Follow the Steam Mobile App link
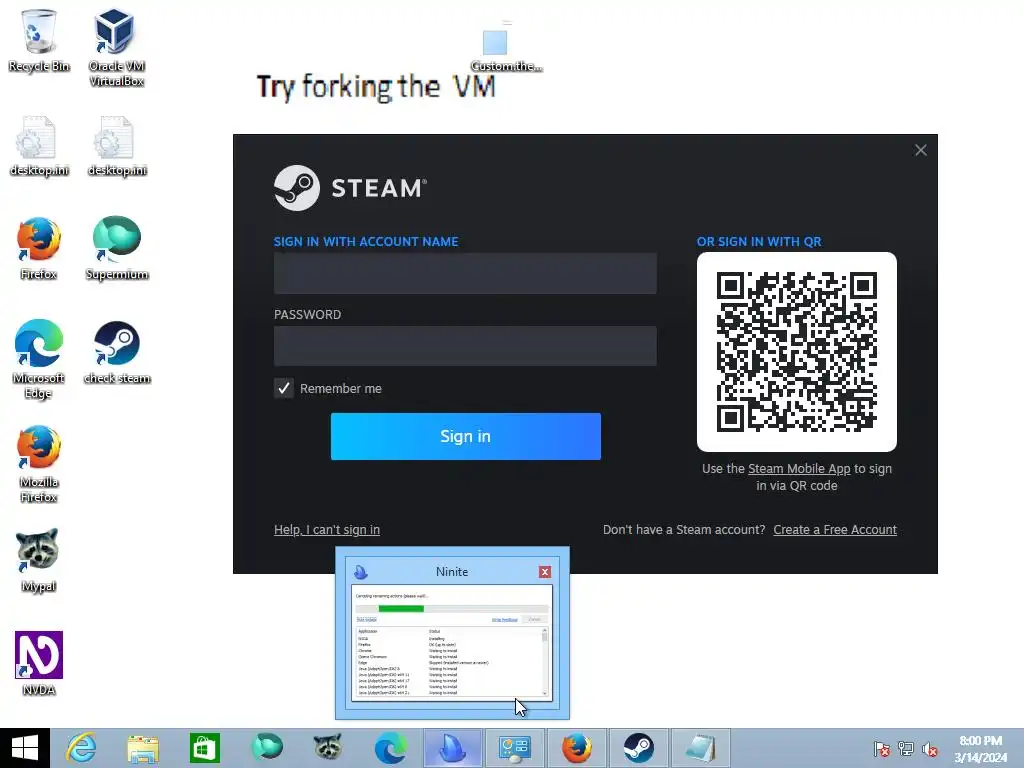Screen dimensions: 1024x768 (799, 469)
